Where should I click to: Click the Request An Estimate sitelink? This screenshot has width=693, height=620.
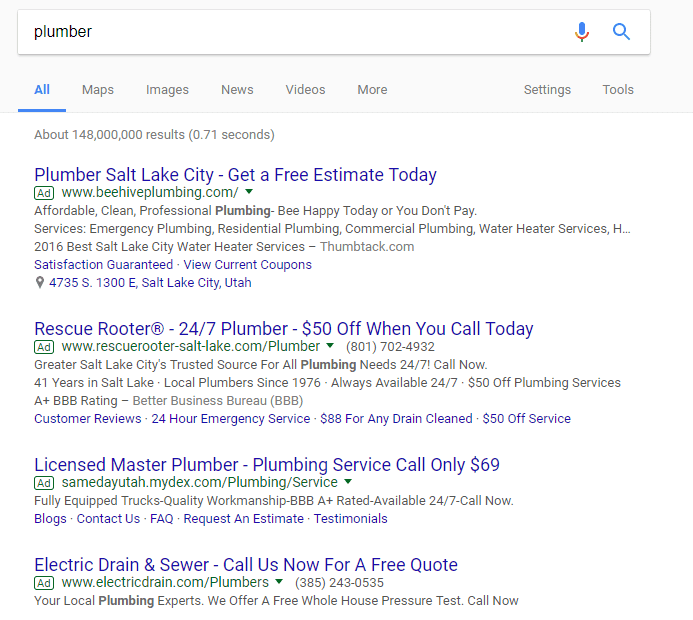tap(244, 519)
